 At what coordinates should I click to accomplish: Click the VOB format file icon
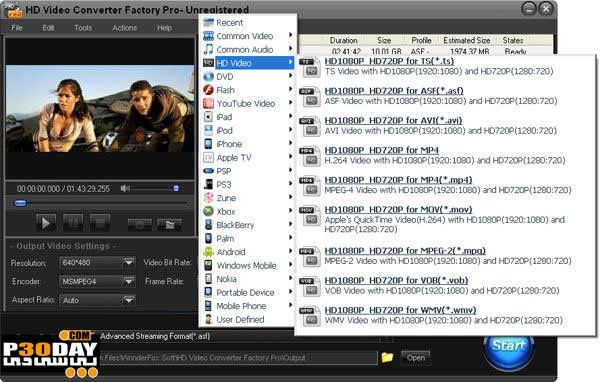pyautogui.click(x=309, y=287)
